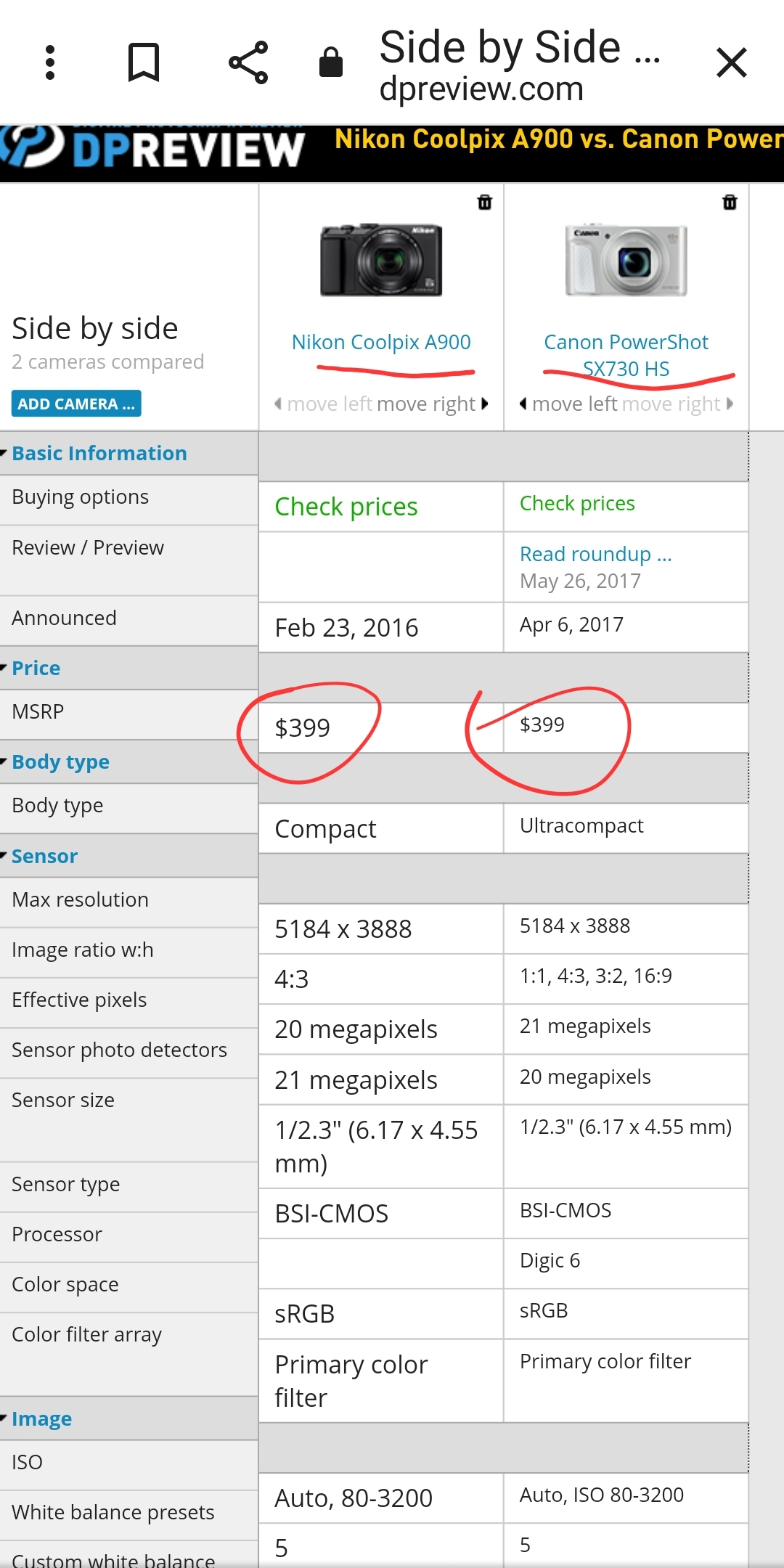
Task: Move Nikon Coolpix A900 column right
Action: tap(433, 404)
